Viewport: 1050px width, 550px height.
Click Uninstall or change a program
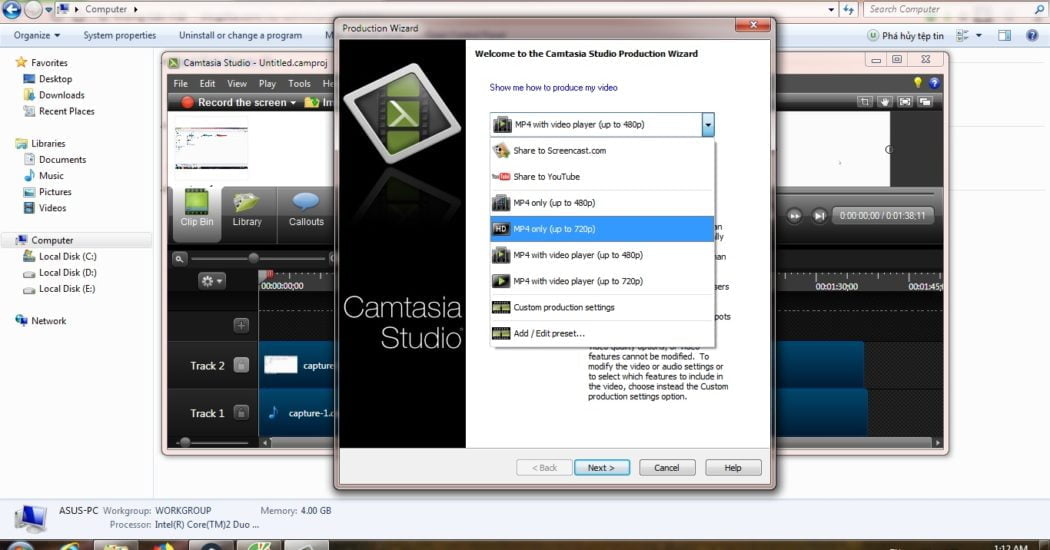(x=240, y=36)
